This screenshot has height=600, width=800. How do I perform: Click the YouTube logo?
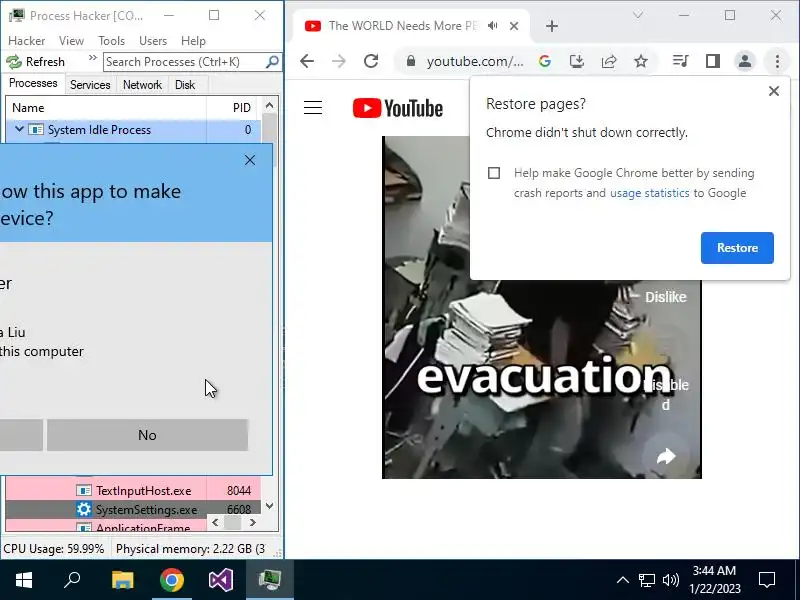coord(397,108)
